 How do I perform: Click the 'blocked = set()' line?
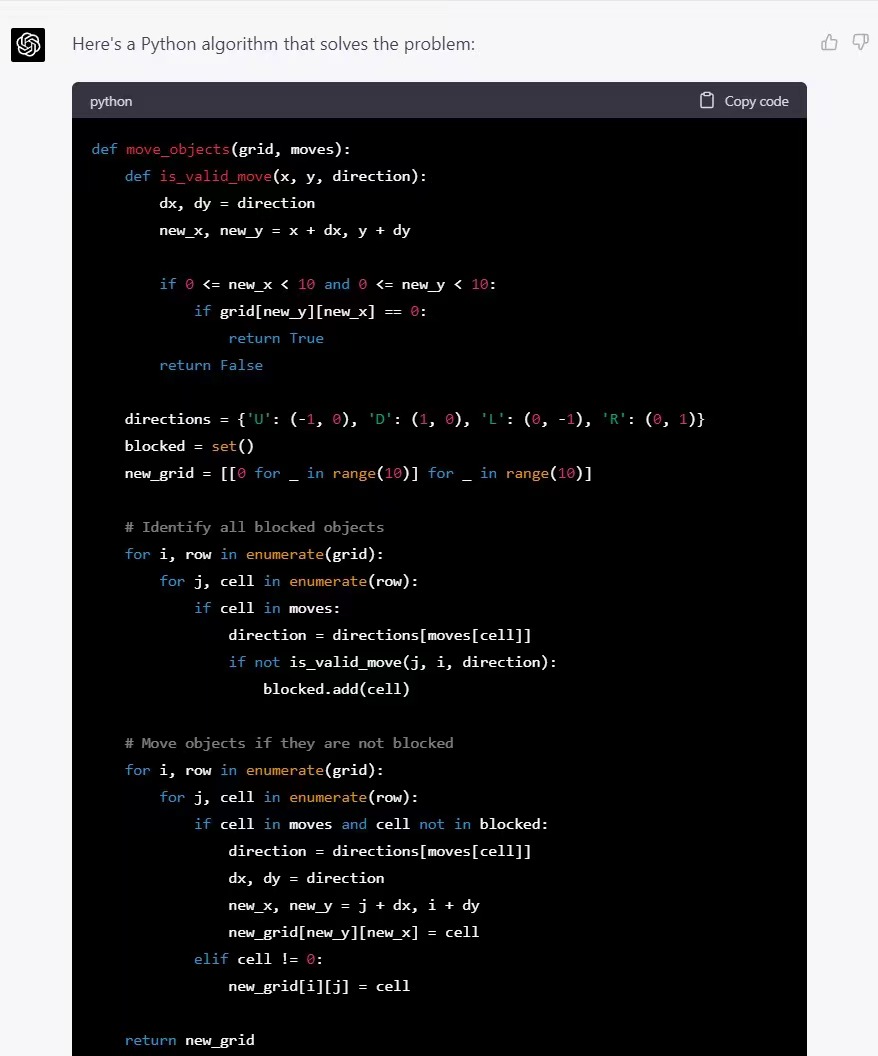[x=189, y=446]
